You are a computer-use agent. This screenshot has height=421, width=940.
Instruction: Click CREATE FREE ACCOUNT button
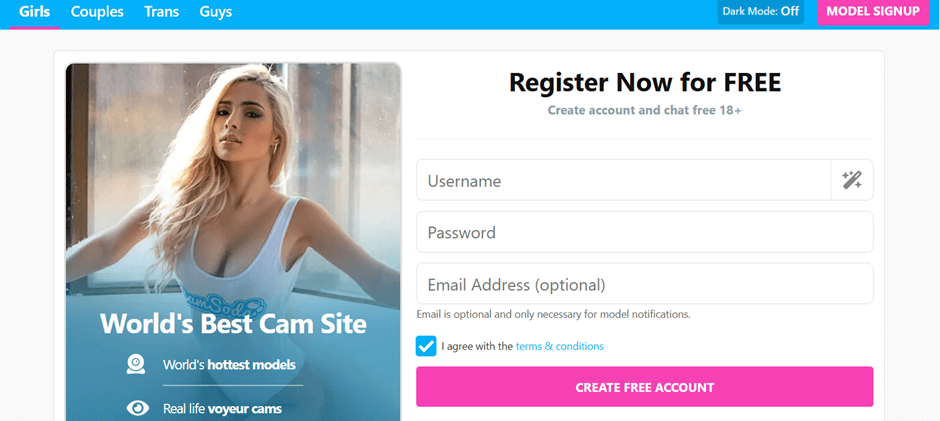click(x=644, y=387)
